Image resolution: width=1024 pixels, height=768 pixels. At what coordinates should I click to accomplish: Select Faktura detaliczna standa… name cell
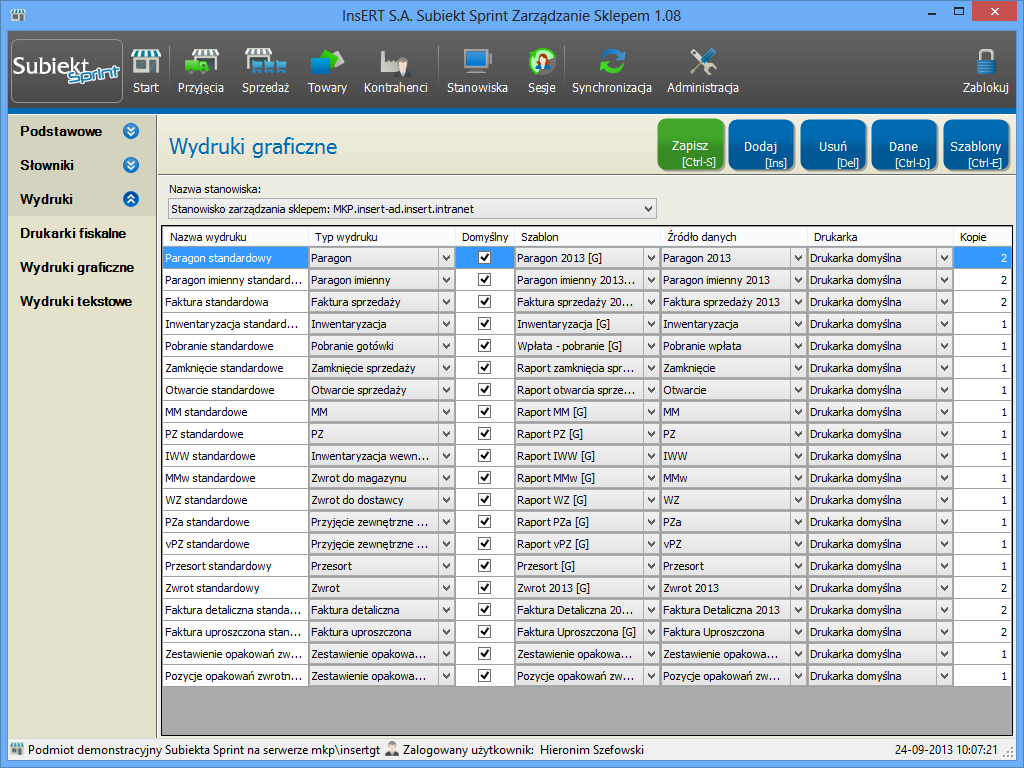coord(235,609)
